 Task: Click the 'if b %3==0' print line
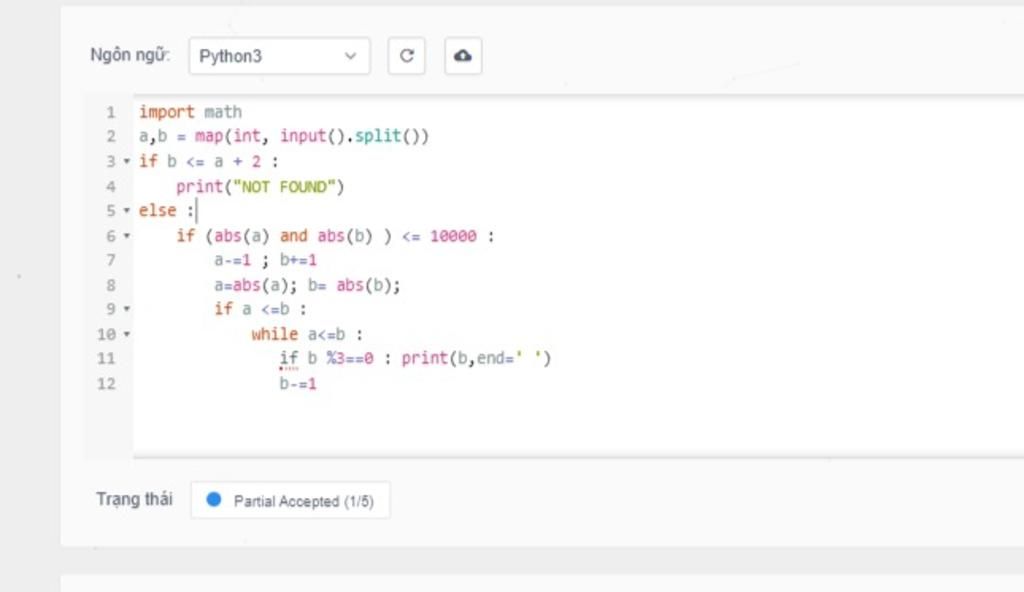(415, 358)
